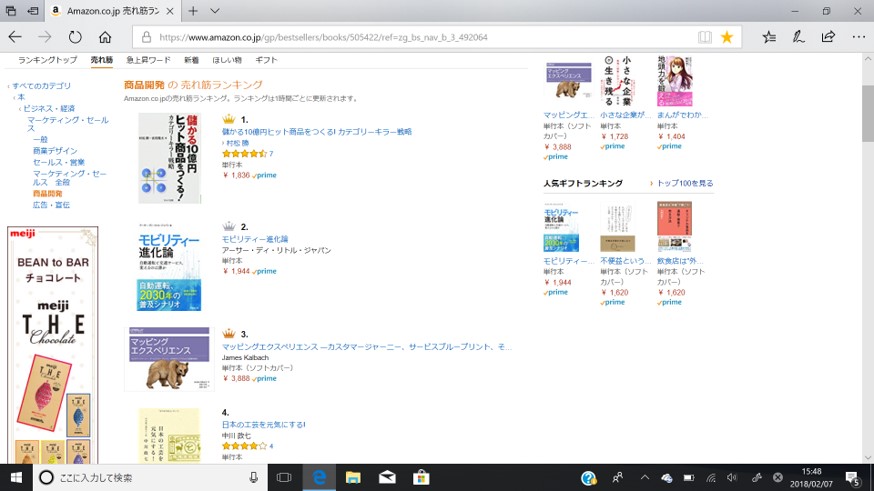Select ビジネス・経済 category
The image size is (874, 491).
(49, 108)
